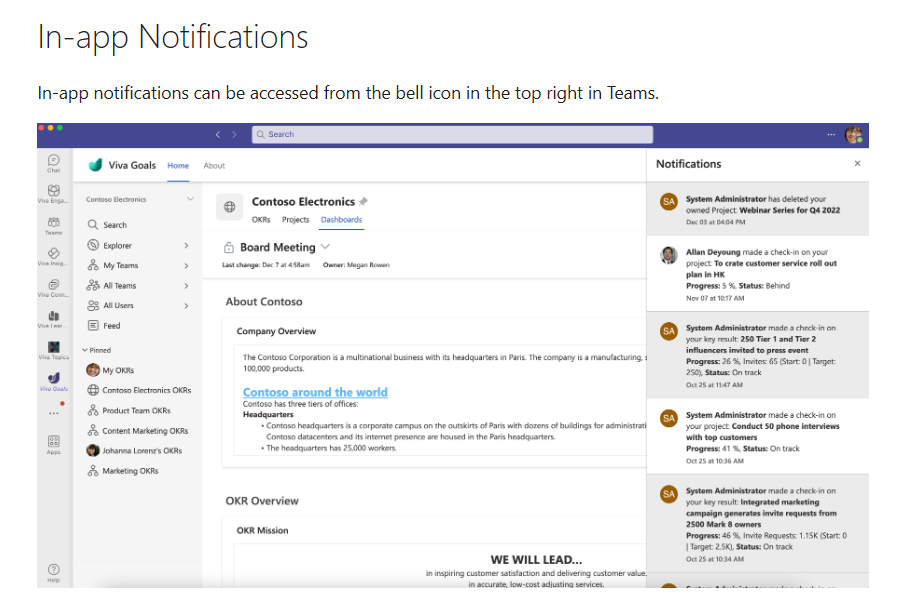Expand Explorer submenu chevron
This screenshot has height=611, width=898.
pyautogui.click(x=186, y=245)
